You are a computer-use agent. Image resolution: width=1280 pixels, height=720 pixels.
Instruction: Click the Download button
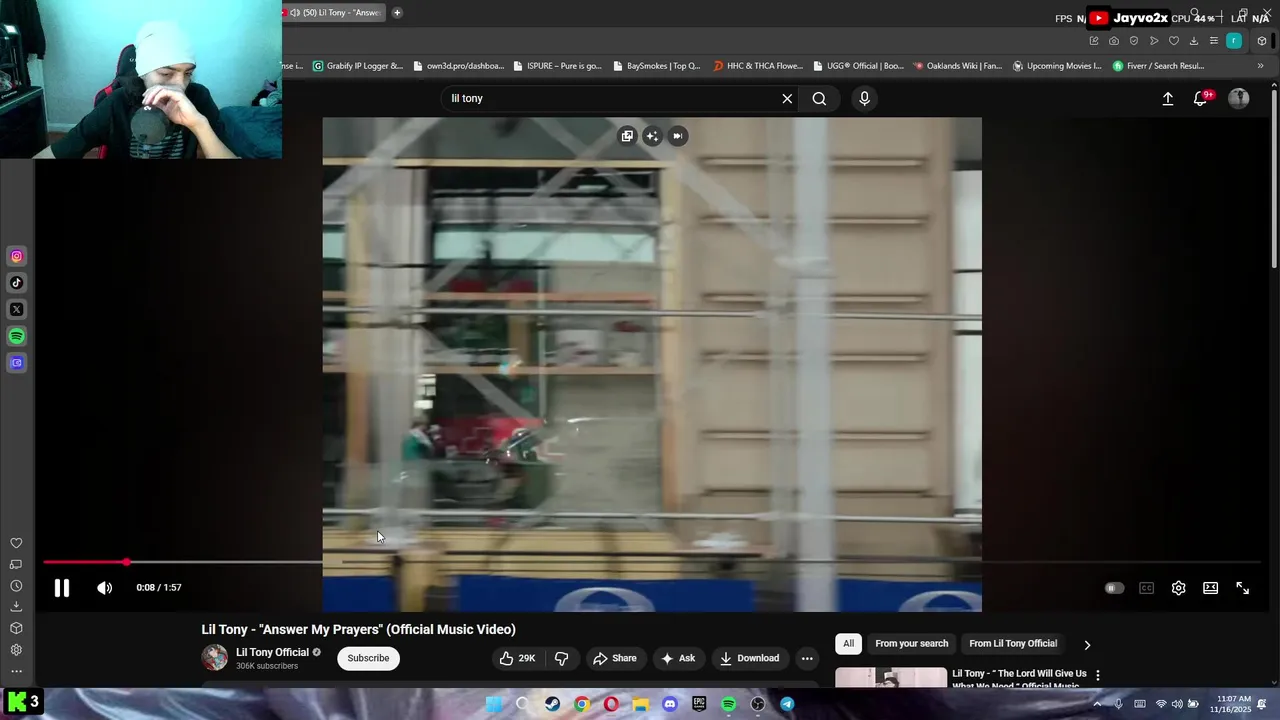pos(749,658)
